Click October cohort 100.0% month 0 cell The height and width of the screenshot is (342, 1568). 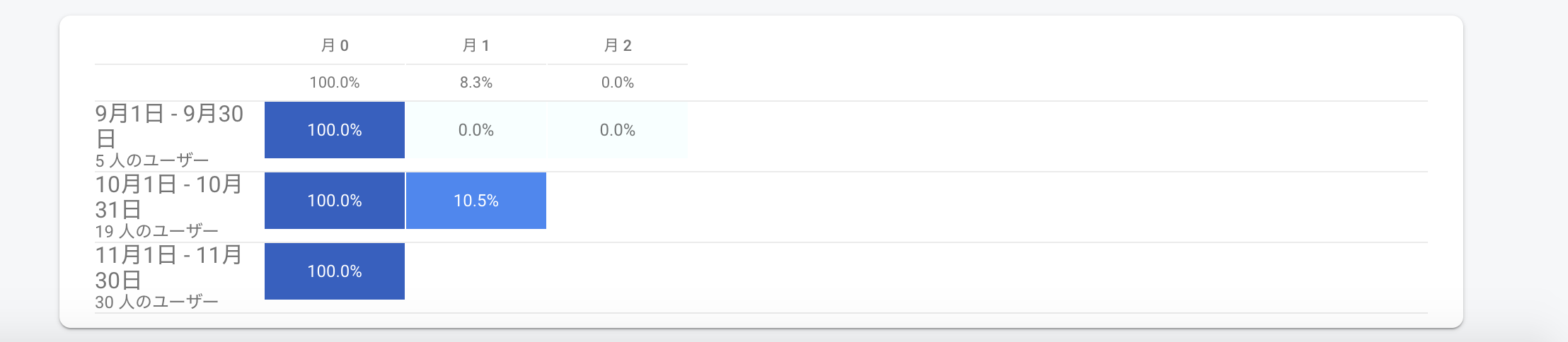click(335, 201)
